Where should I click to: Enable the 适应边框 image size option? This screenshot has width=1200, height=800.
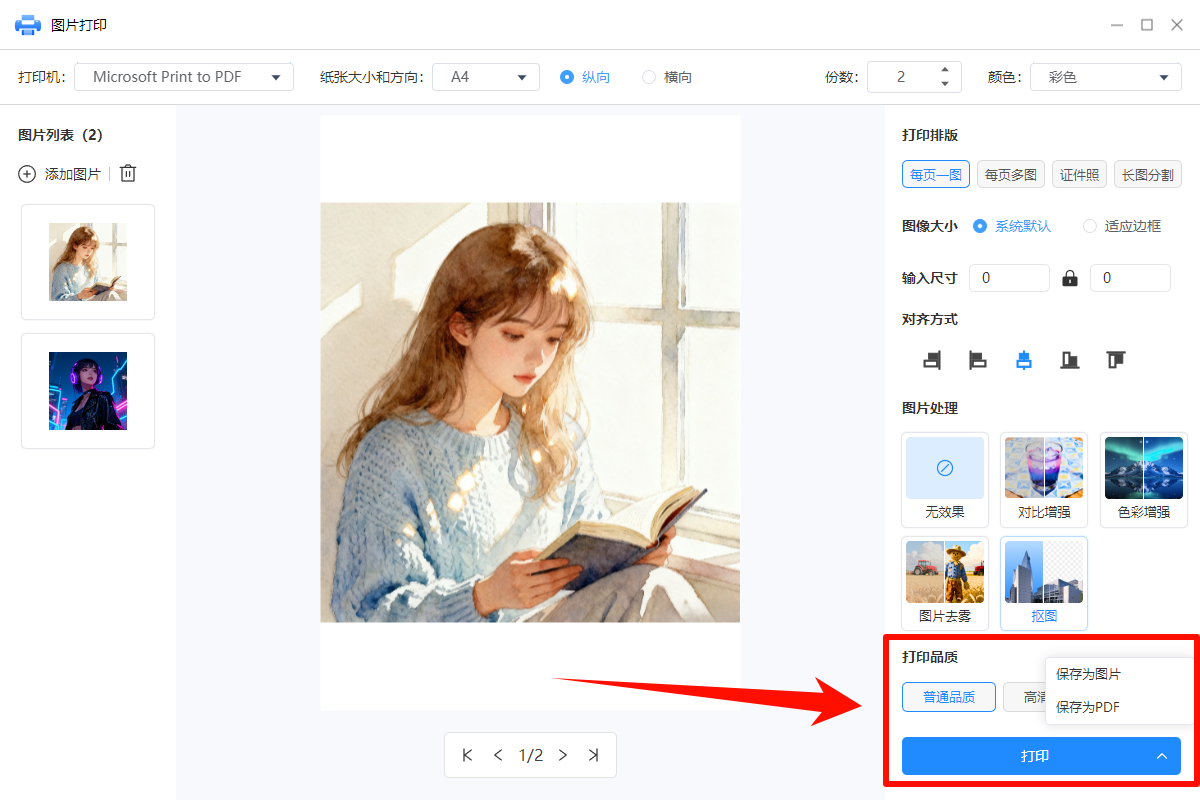click(1089, 225)
